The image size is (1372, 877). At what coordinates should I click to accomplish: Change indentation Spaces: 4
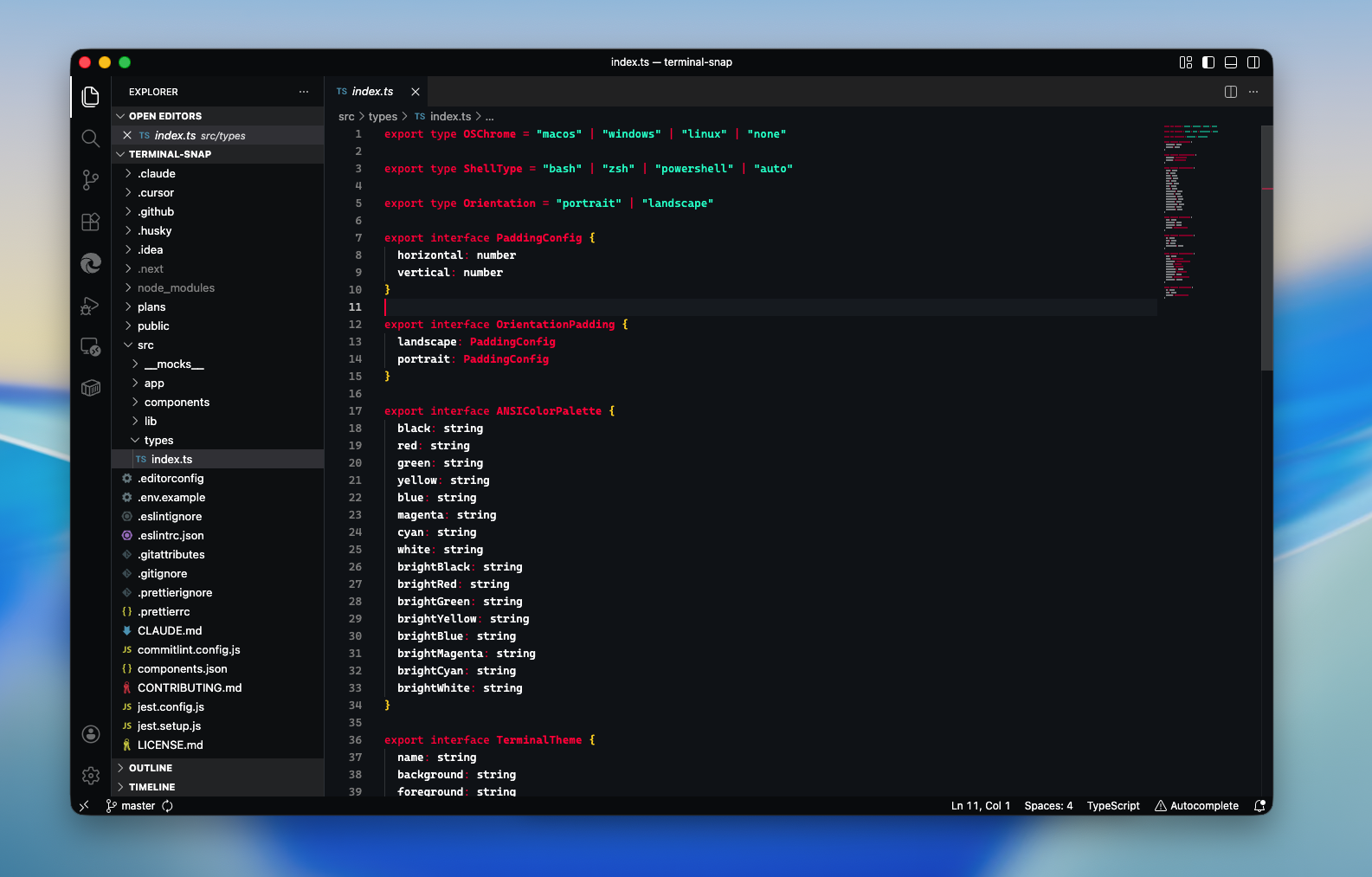(x=1048, y=806)
